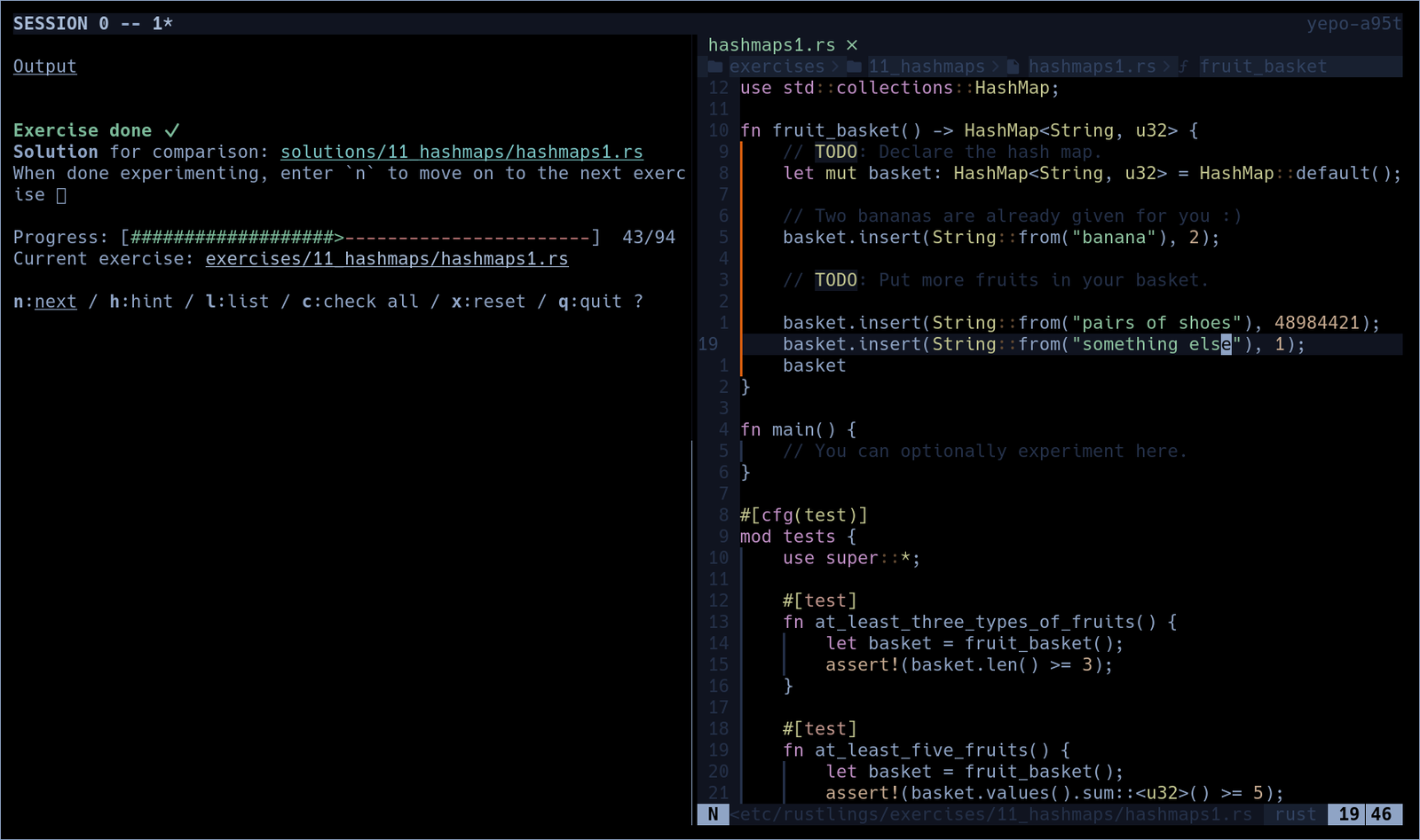Click the exercises breadcrumb chevron
The width and height of the screenshot is (1420, 840).
(834, 67)
